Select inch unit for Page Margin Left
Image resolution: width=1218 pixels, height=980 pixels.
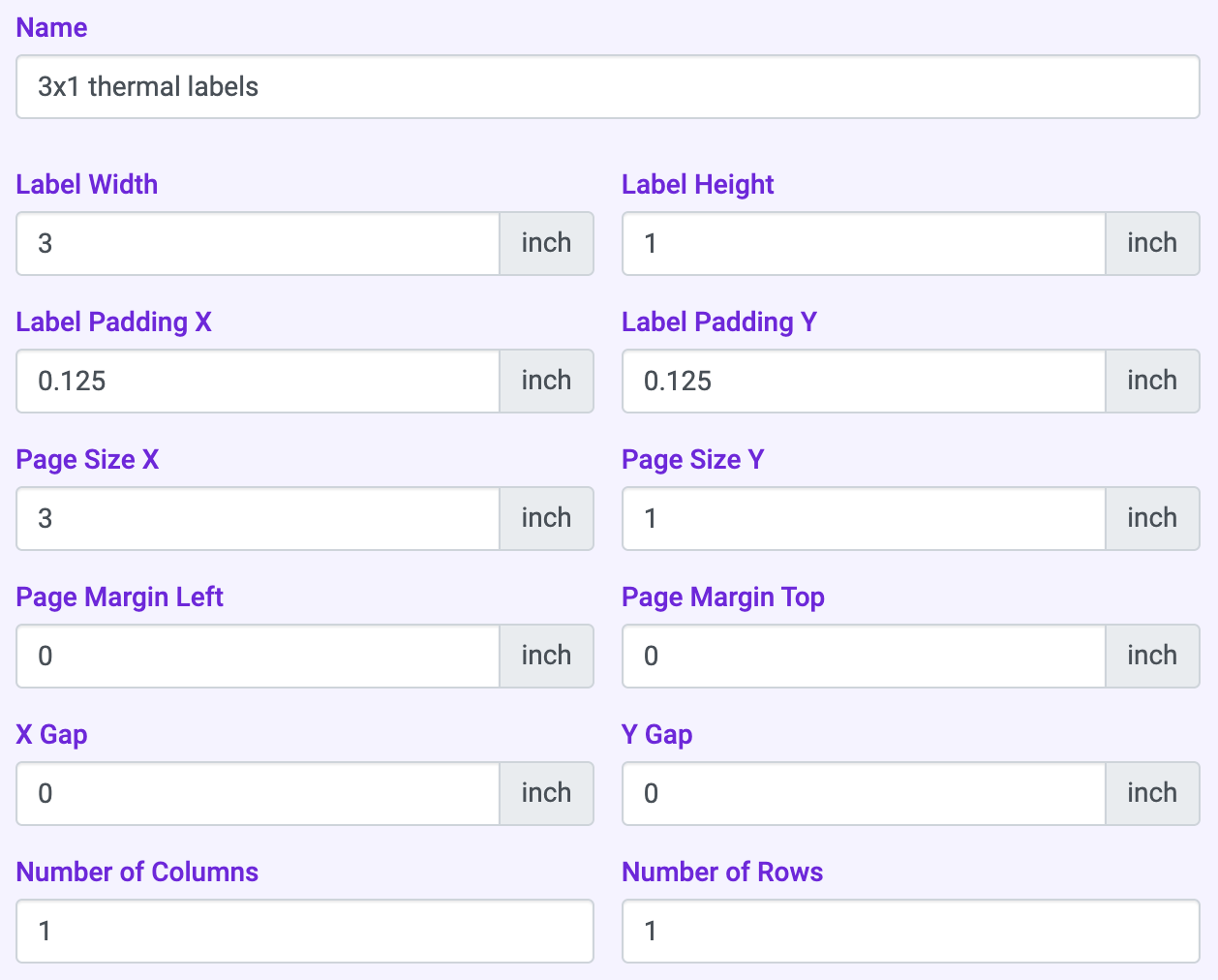[546, 657]
